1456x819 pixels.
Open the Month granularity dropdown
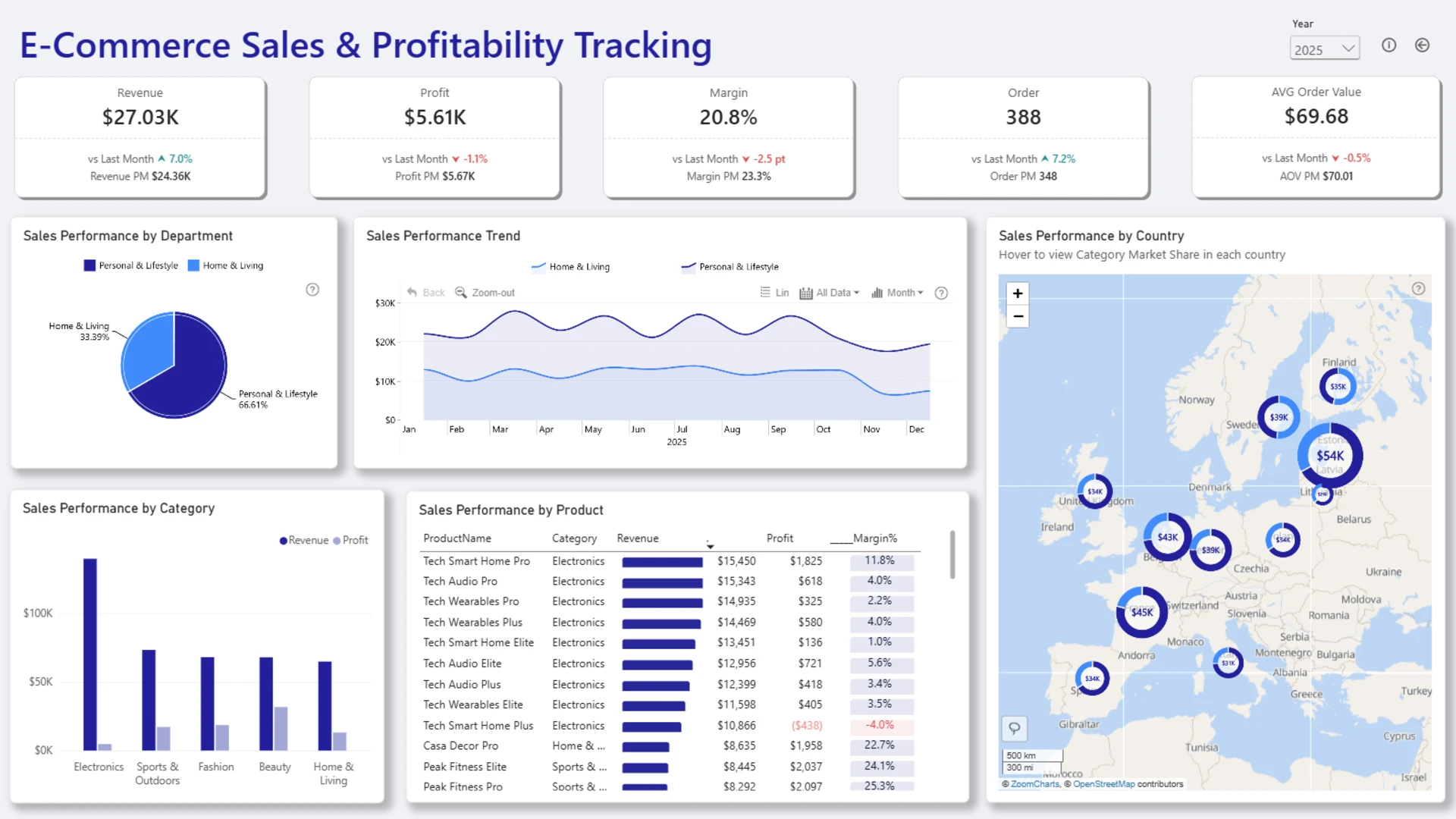pos(897,293)
